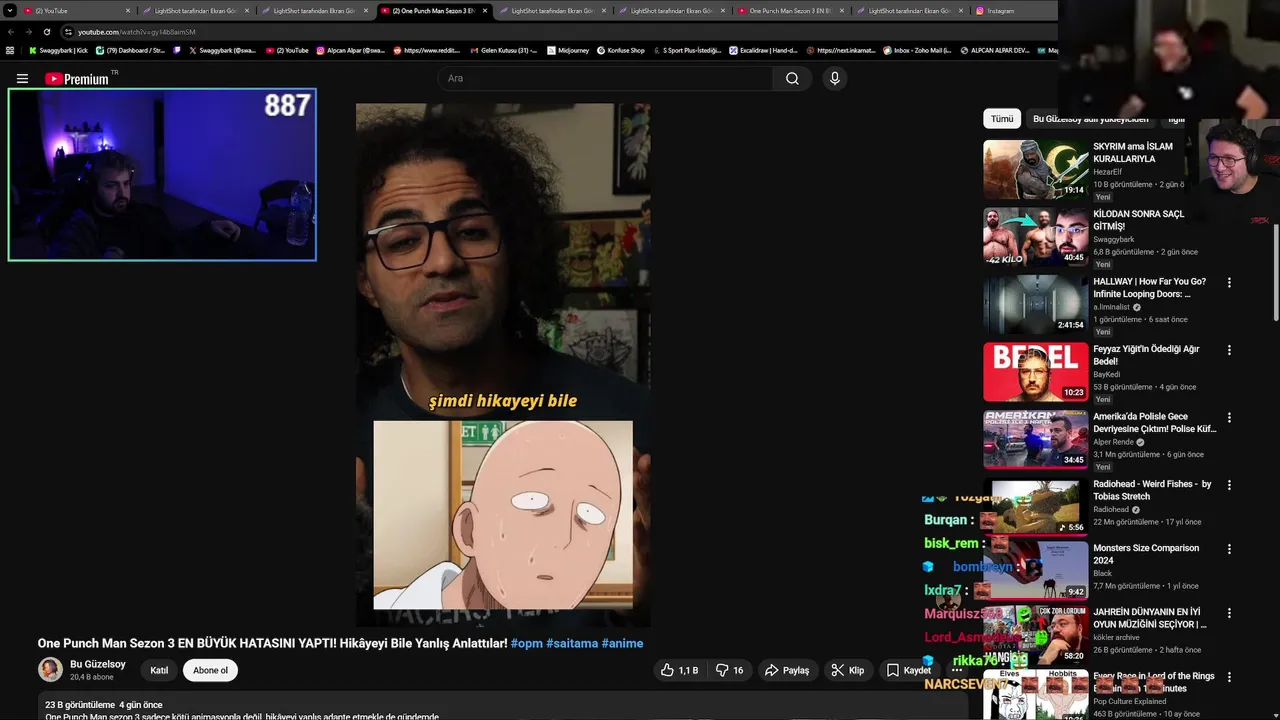Open the S Sport Plus bookmark
The width and height of the screenshot is (1280, 720).
coord(686,50)
